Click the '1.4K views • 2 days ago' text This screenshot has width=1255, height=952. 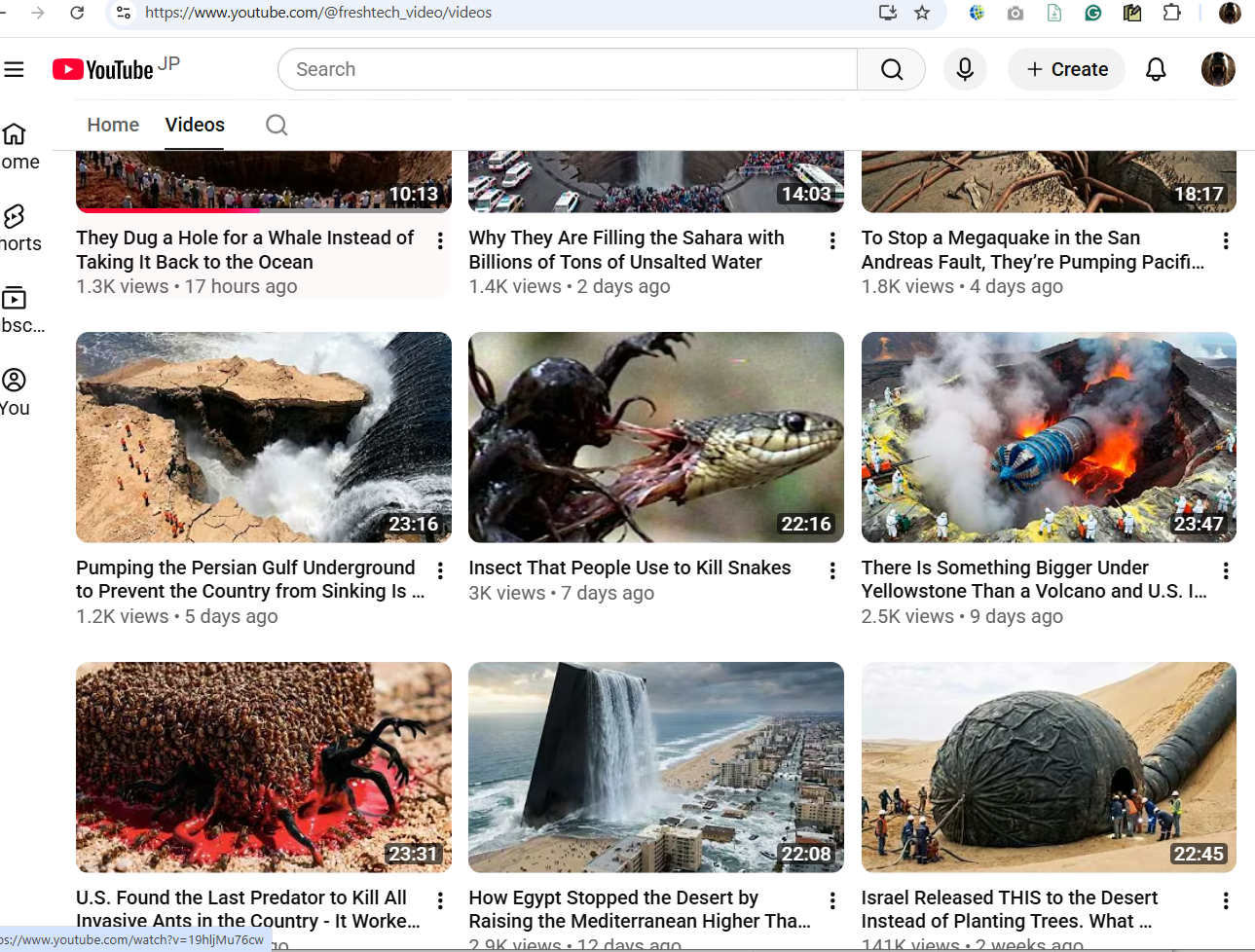[x=570, y=286]
